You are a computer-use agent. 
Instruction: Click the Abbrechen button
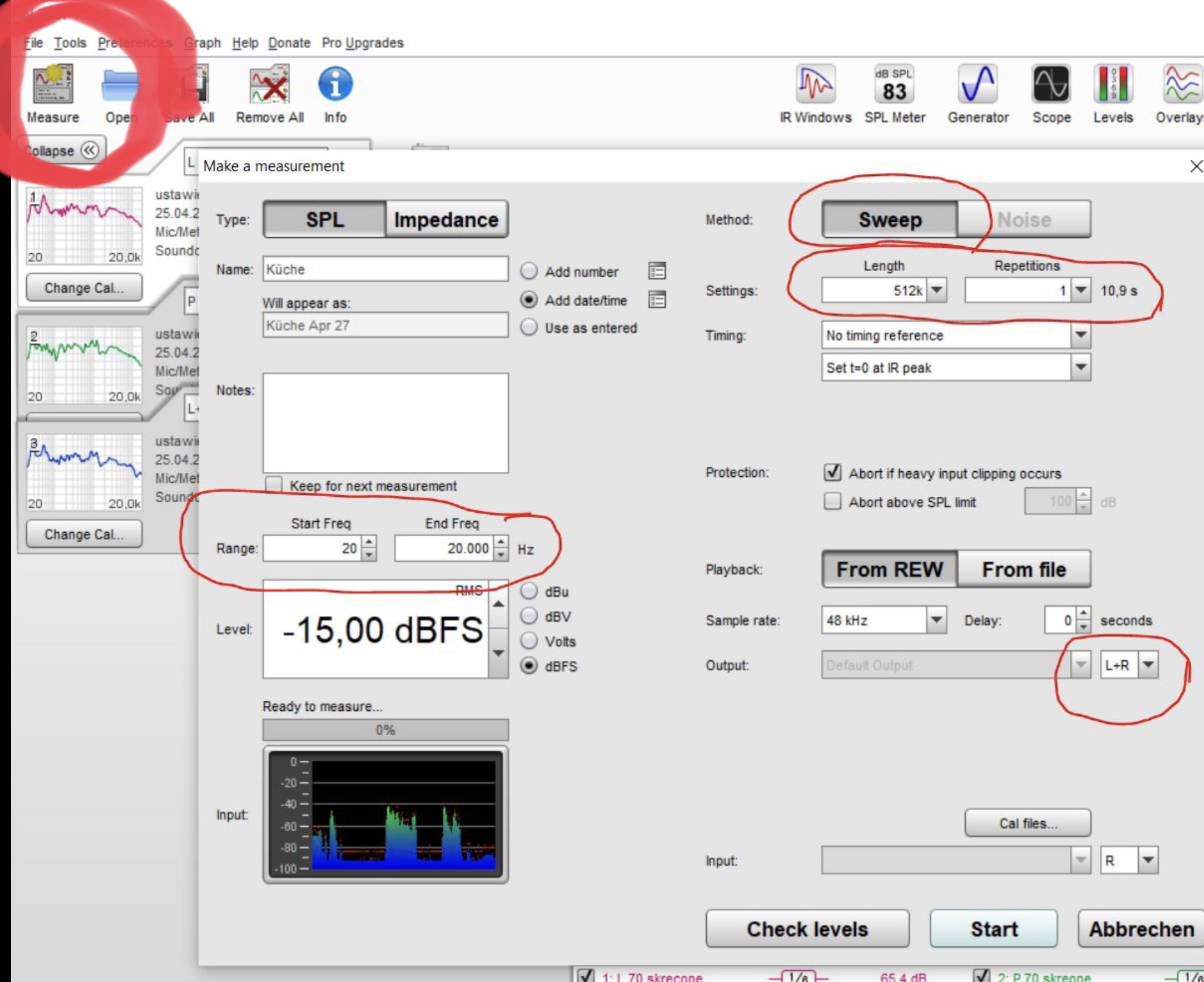(x=1141, y=929)
